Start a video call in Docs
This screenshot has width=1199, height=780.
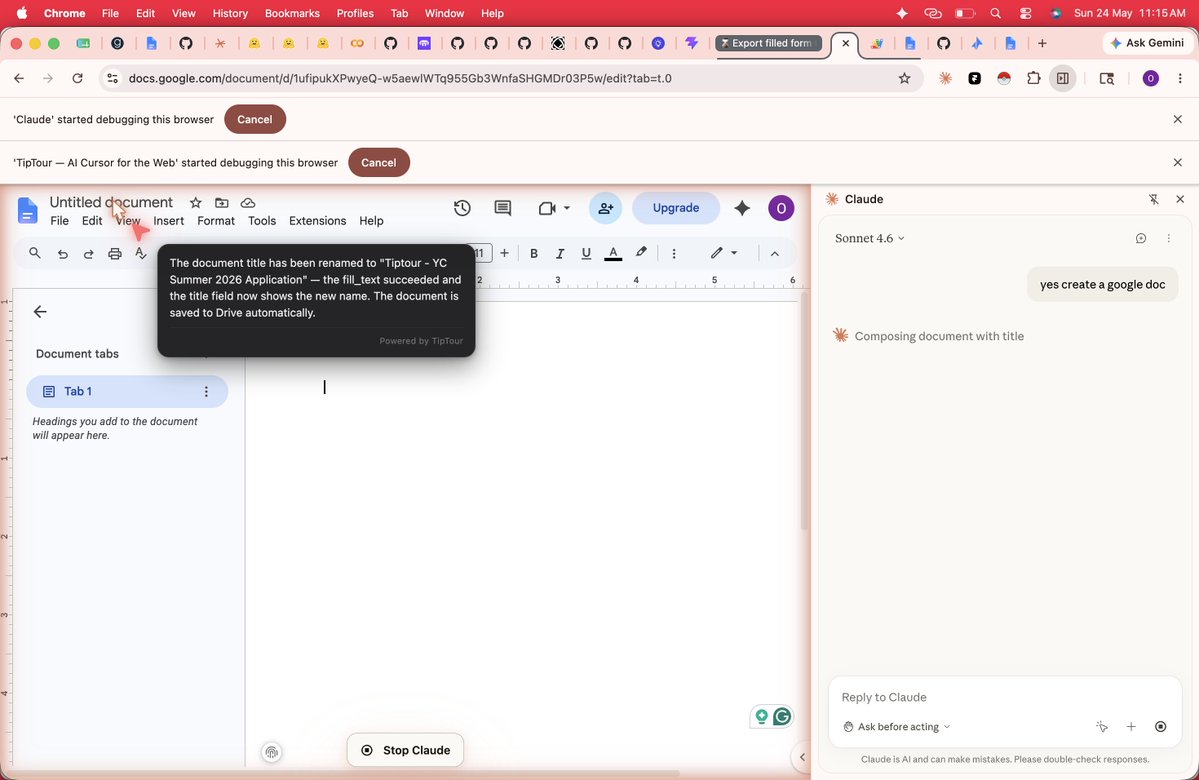click(547, 208)
